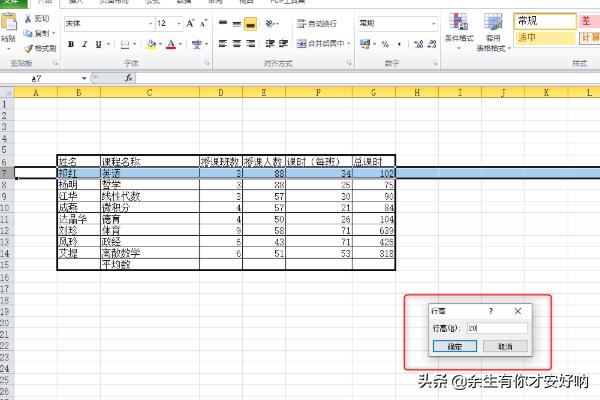Click the ? help button in the 行高 dialog
This screenshot has width=600, height=400.
(491, 311)
